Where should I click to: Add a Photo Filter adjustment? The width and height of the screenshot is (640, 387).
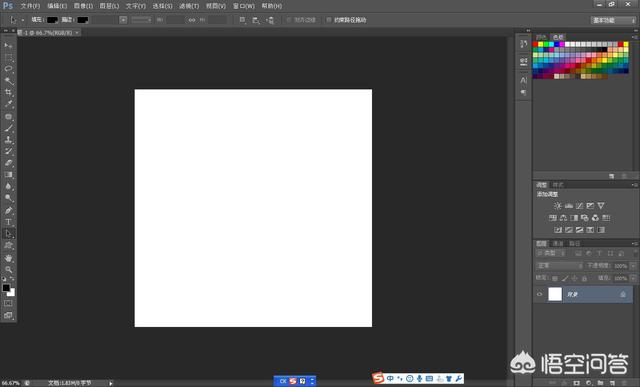pos(584,218)
